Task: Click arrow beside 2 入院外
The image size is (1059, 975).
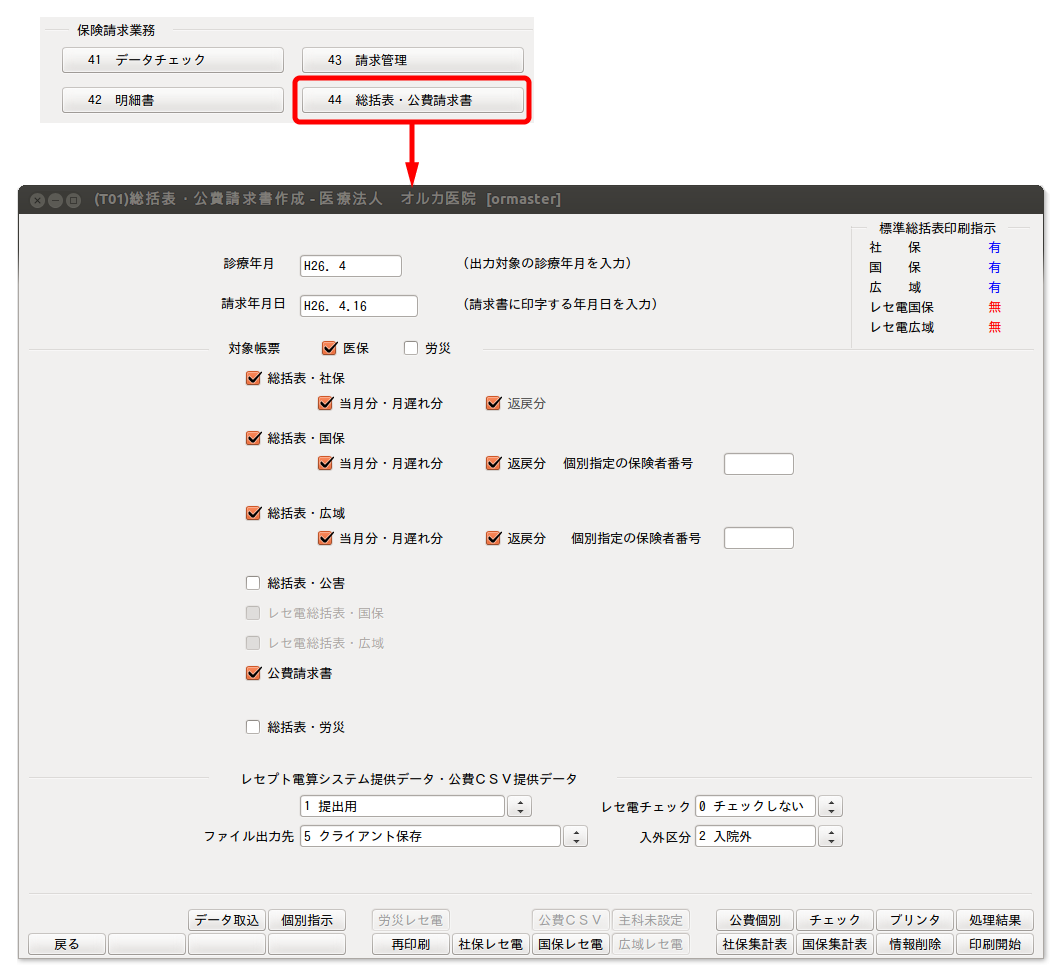Action: [831, 837]
